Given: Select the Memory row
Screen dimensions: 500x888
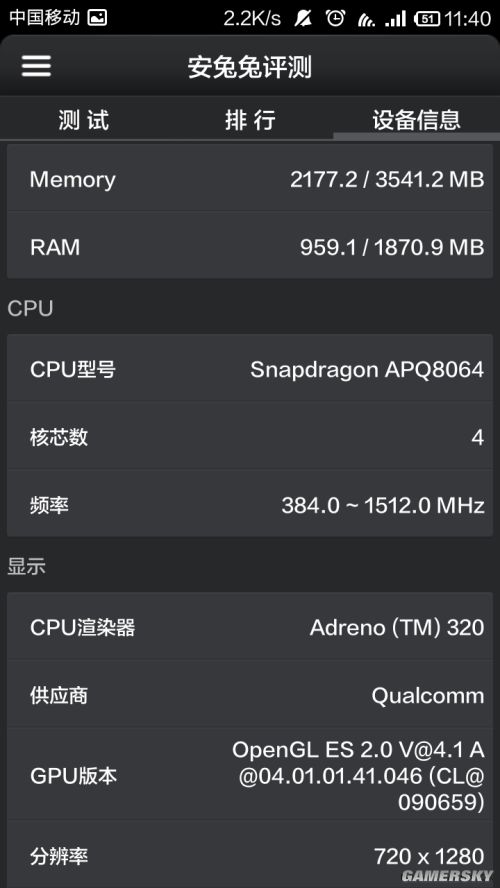Looking at the screenshot, I should pyautogui.click(x=250, y=180).
